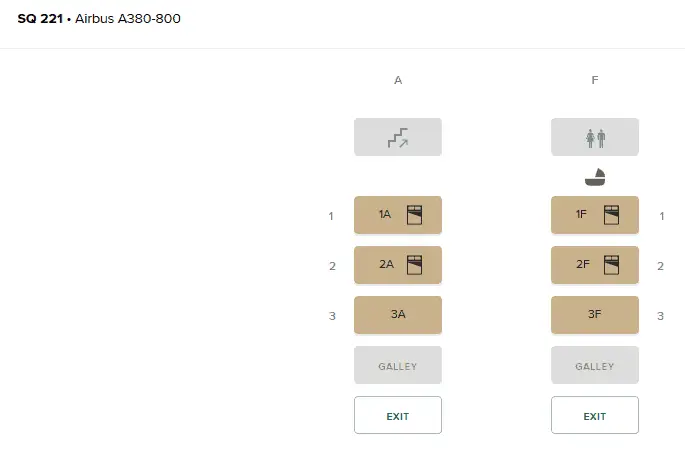Click the GALLEY box below seat 3A
Screen dimensions: 685x454
[x=398, y=366]
